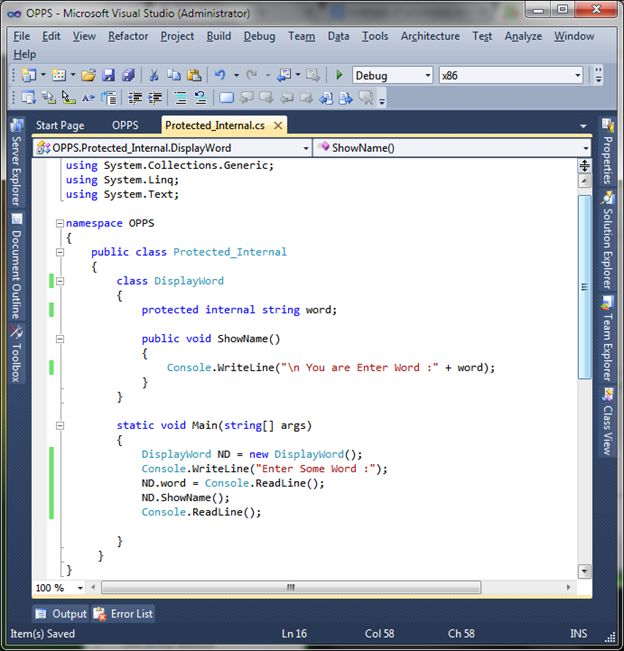
Task: Open the Properties side panel
Action: click(607, 152)
